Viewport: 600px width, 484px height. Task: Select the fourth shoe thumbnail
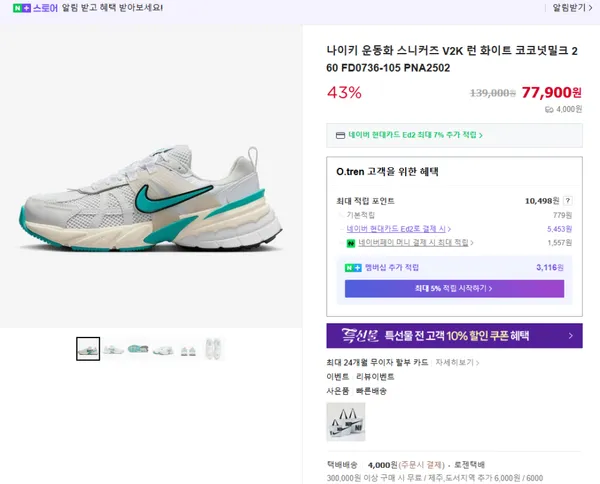(163, 348)
